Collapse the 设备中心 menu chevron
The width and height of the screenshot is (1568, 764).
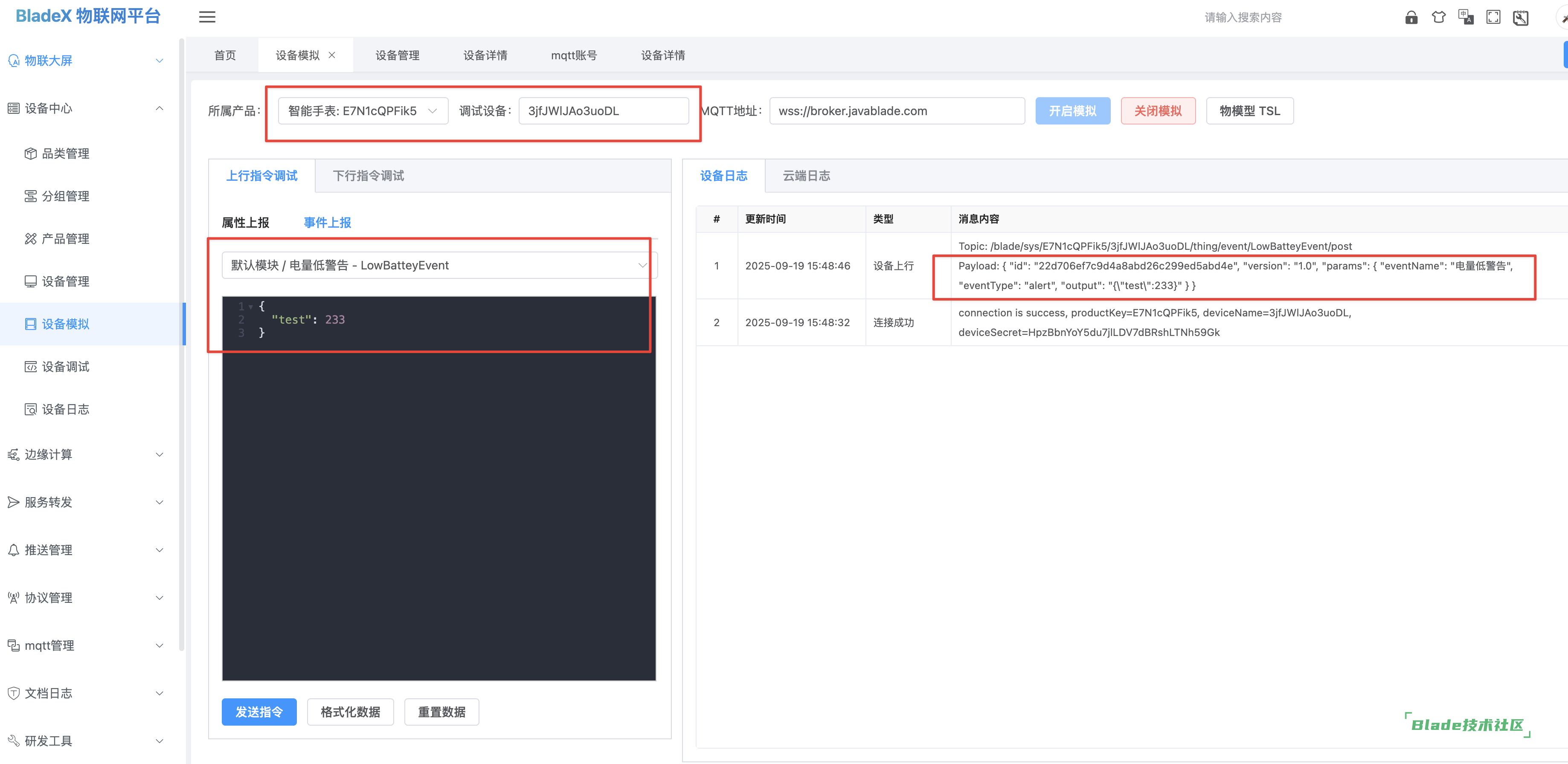(x=160, y=108)
